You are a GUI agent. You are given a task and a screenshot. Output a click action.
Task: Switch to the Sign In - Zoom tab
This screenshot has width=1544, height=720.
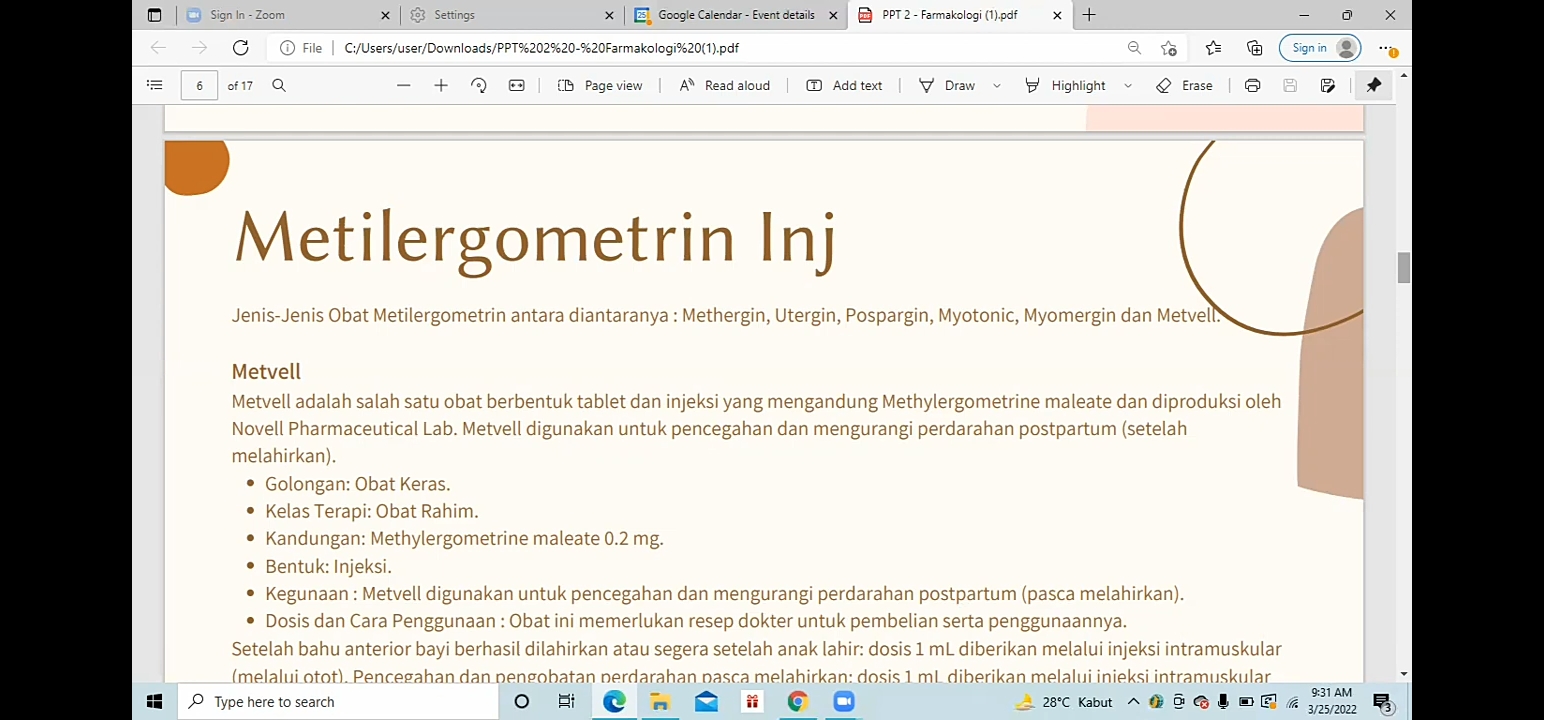pyautogui.click(x=288, y=15)
